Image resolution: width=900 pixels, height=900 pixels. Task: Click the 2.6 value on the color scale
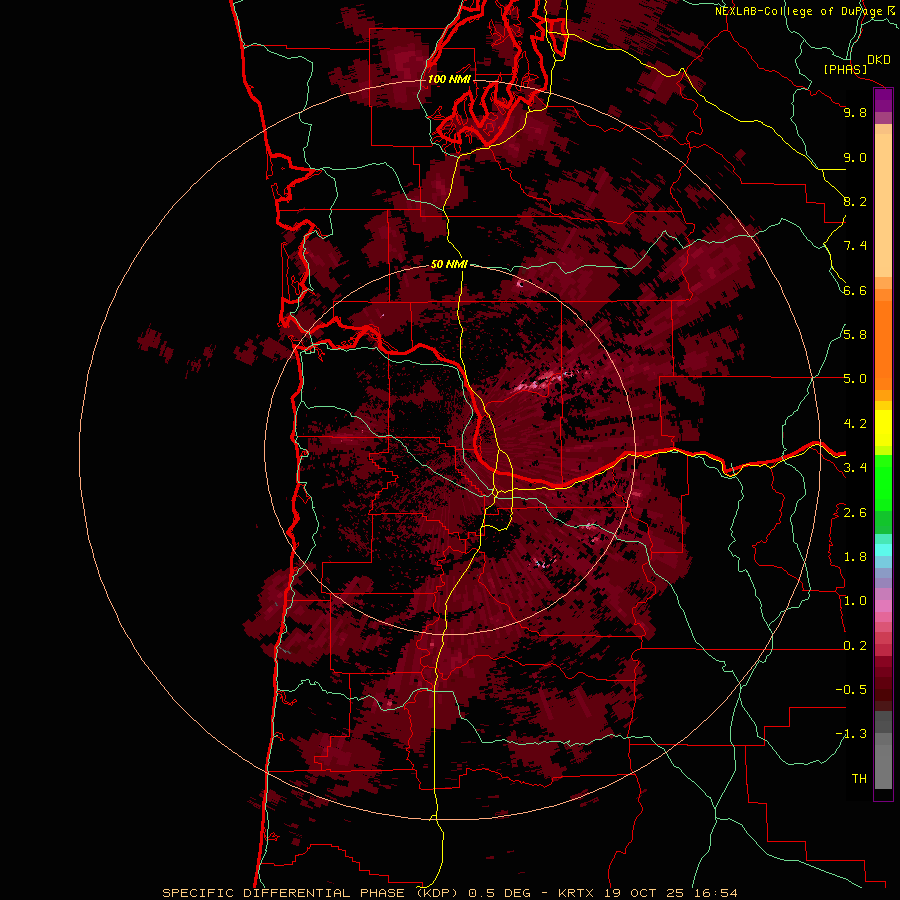pos(855,513)
